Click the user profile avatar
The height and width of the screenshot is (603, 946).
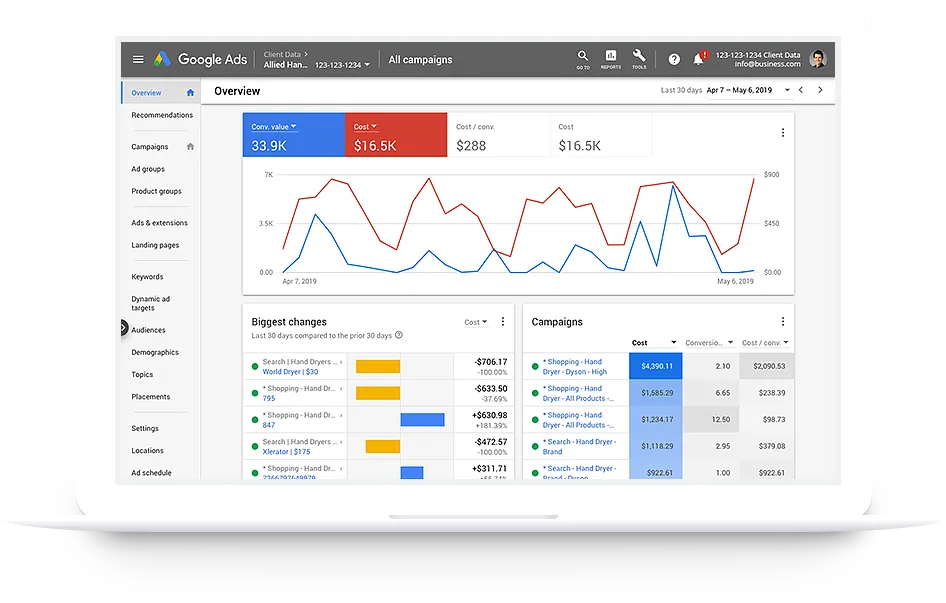click(x=818, y=59)
